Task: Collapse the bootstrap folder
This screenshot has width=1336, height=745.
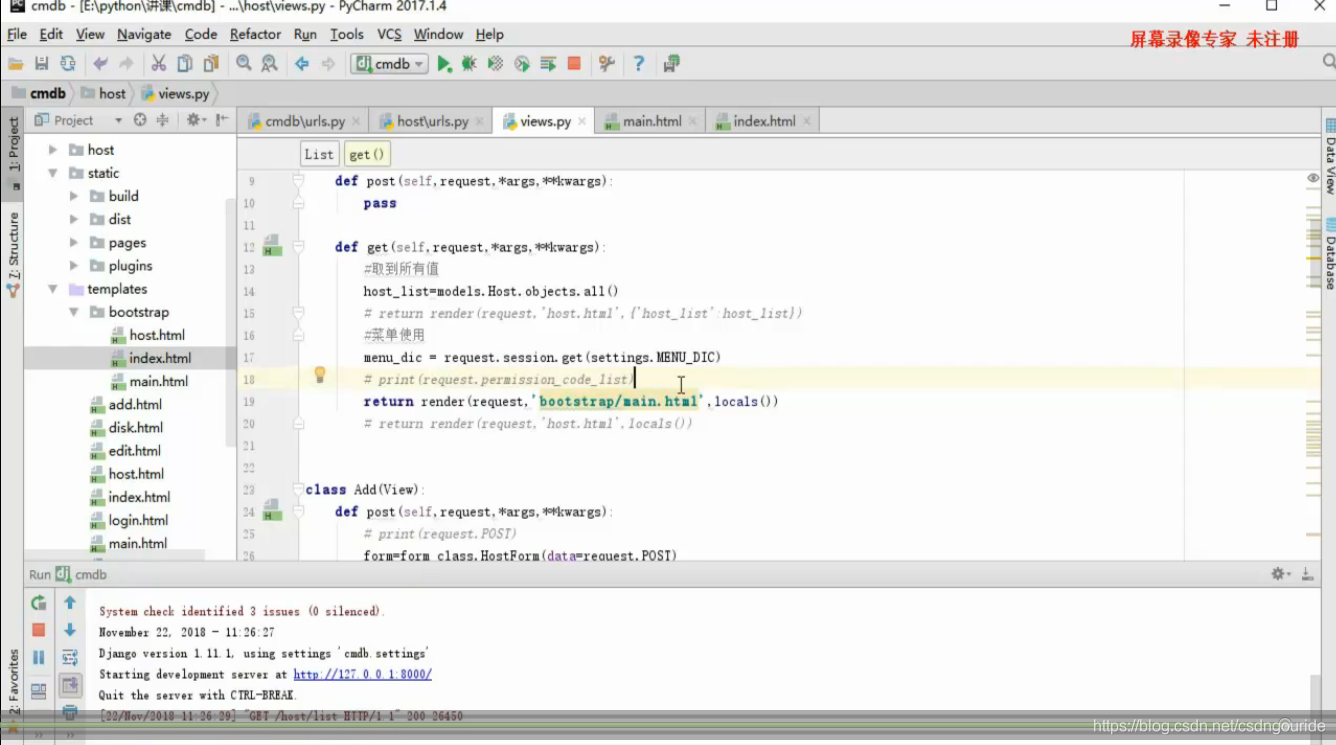Action: [74, 312]
